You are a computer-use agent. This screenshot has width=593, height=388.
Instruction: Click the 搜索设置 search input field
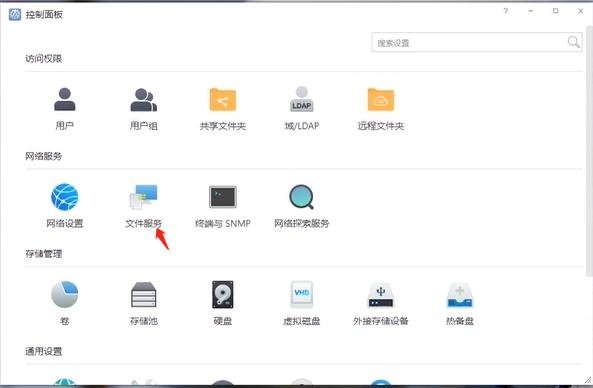point(469,42)
